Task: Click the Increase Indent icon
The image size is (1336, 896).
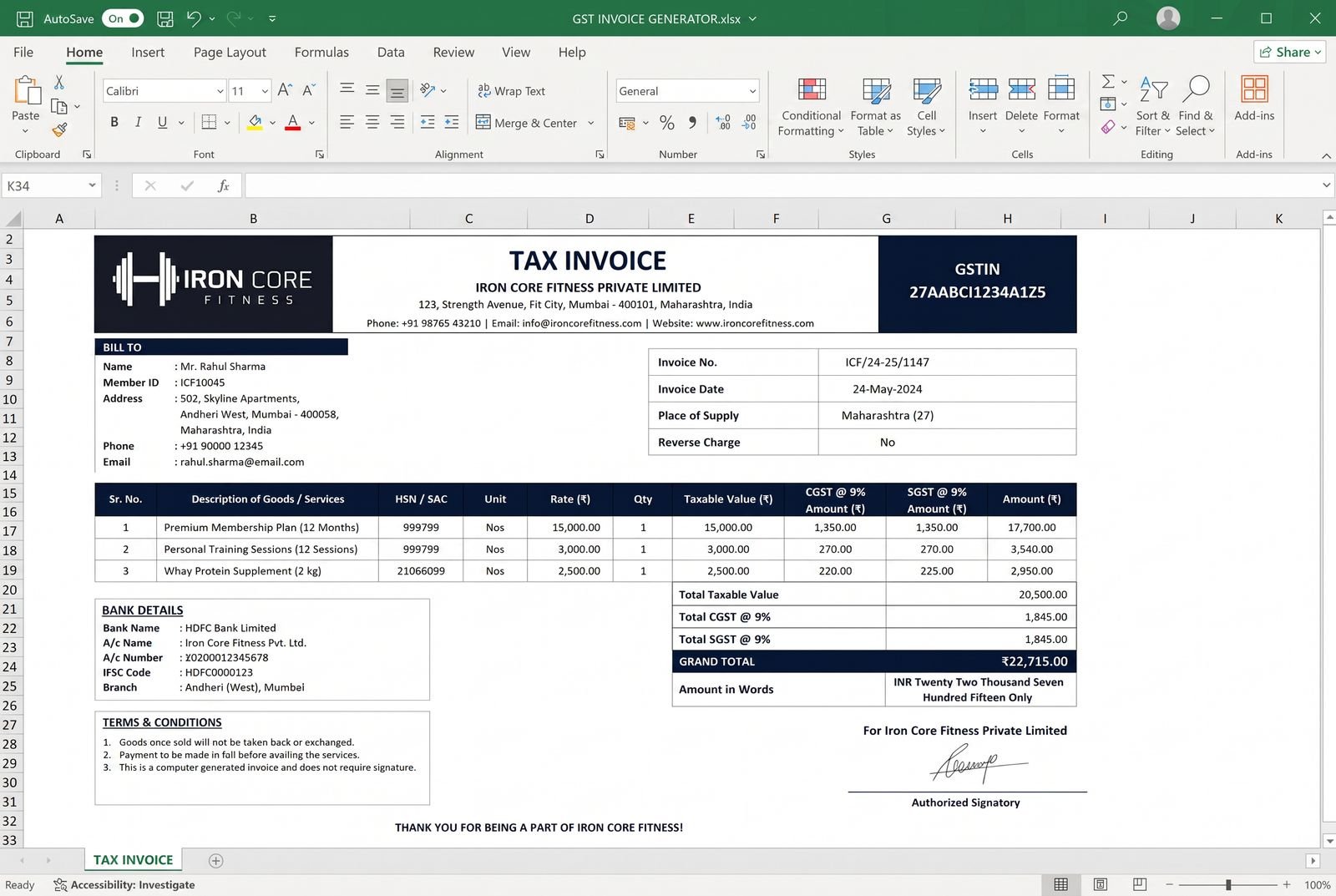Action: (452, 122)
